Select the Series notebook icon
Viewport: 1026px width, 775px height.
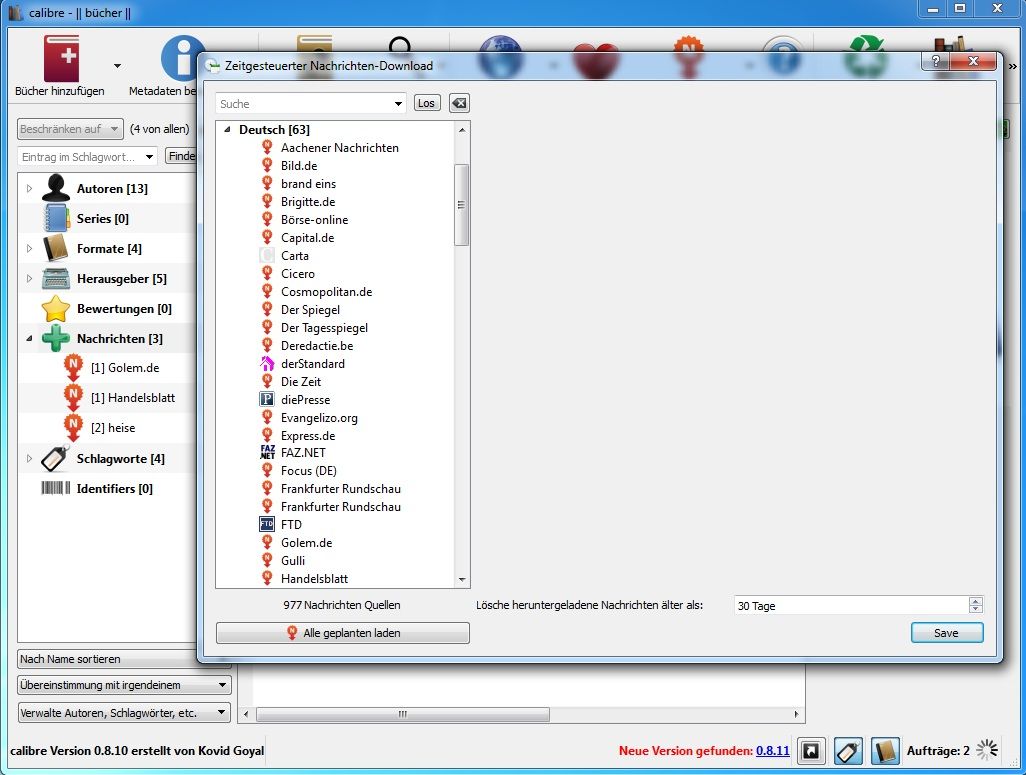pyautogui.click(x=56, y=219)
